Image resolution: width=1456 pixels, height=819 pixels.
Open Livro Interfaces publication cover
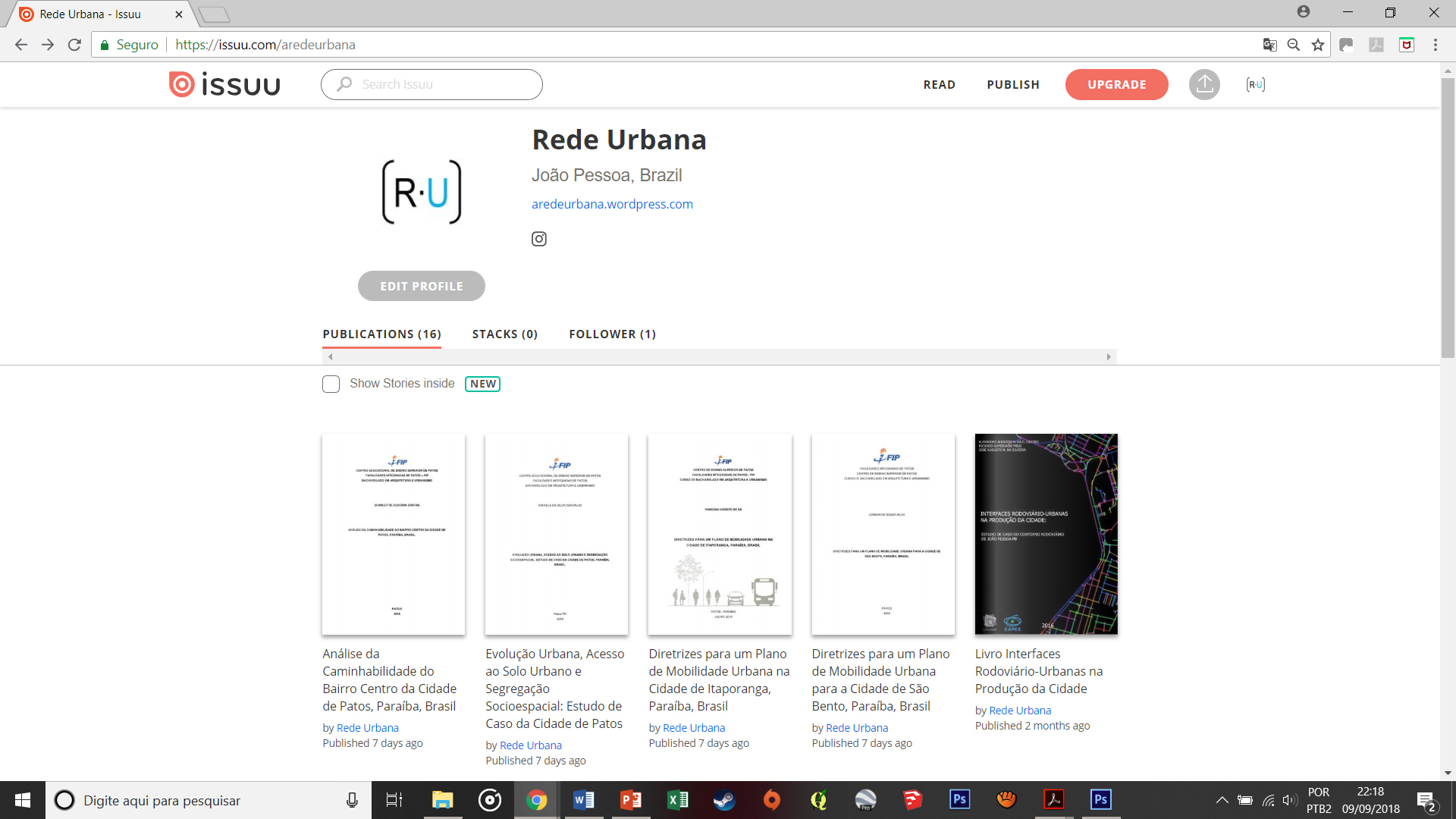[1046, 534]
